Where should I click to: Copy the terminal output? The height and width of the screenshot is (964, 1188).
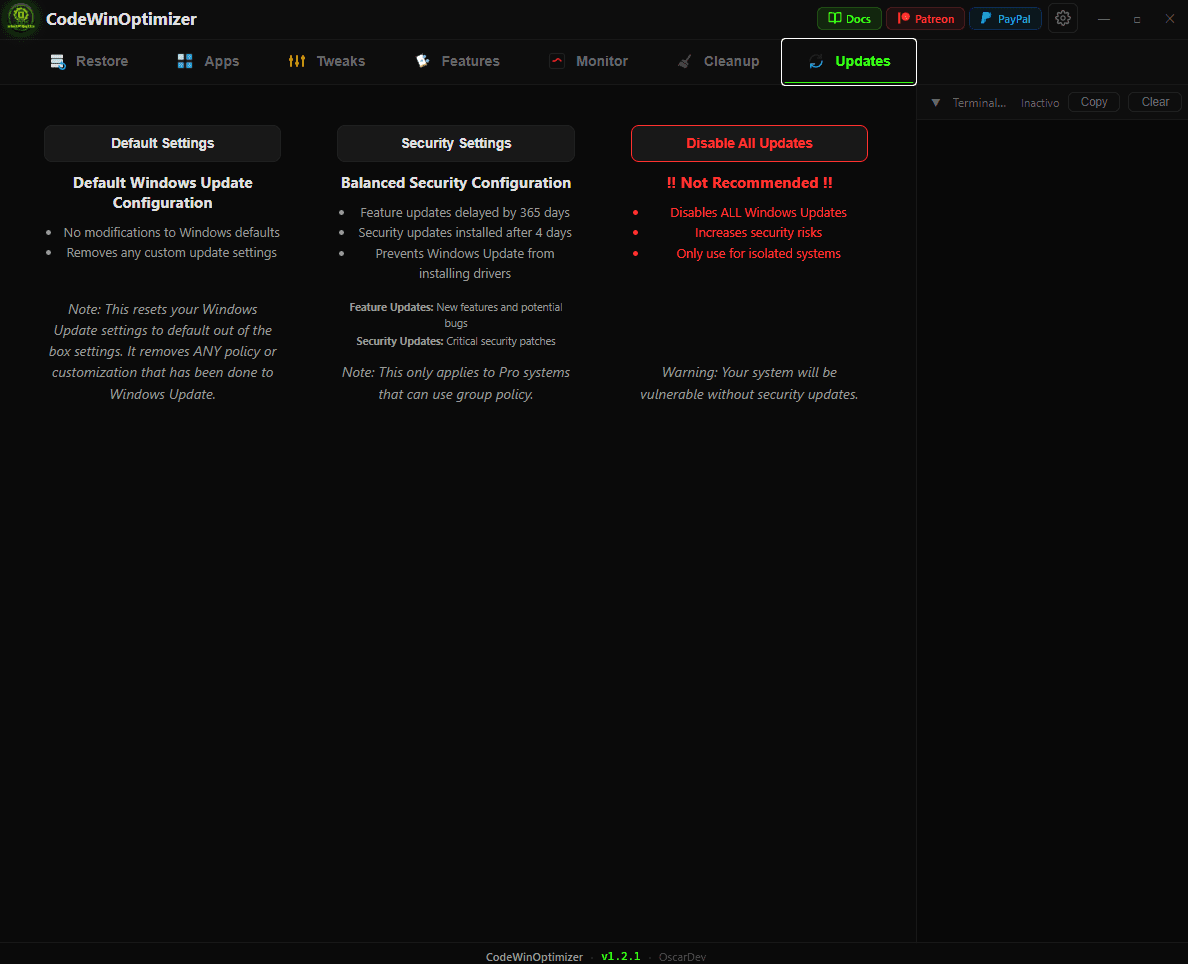click(1093, 102)
